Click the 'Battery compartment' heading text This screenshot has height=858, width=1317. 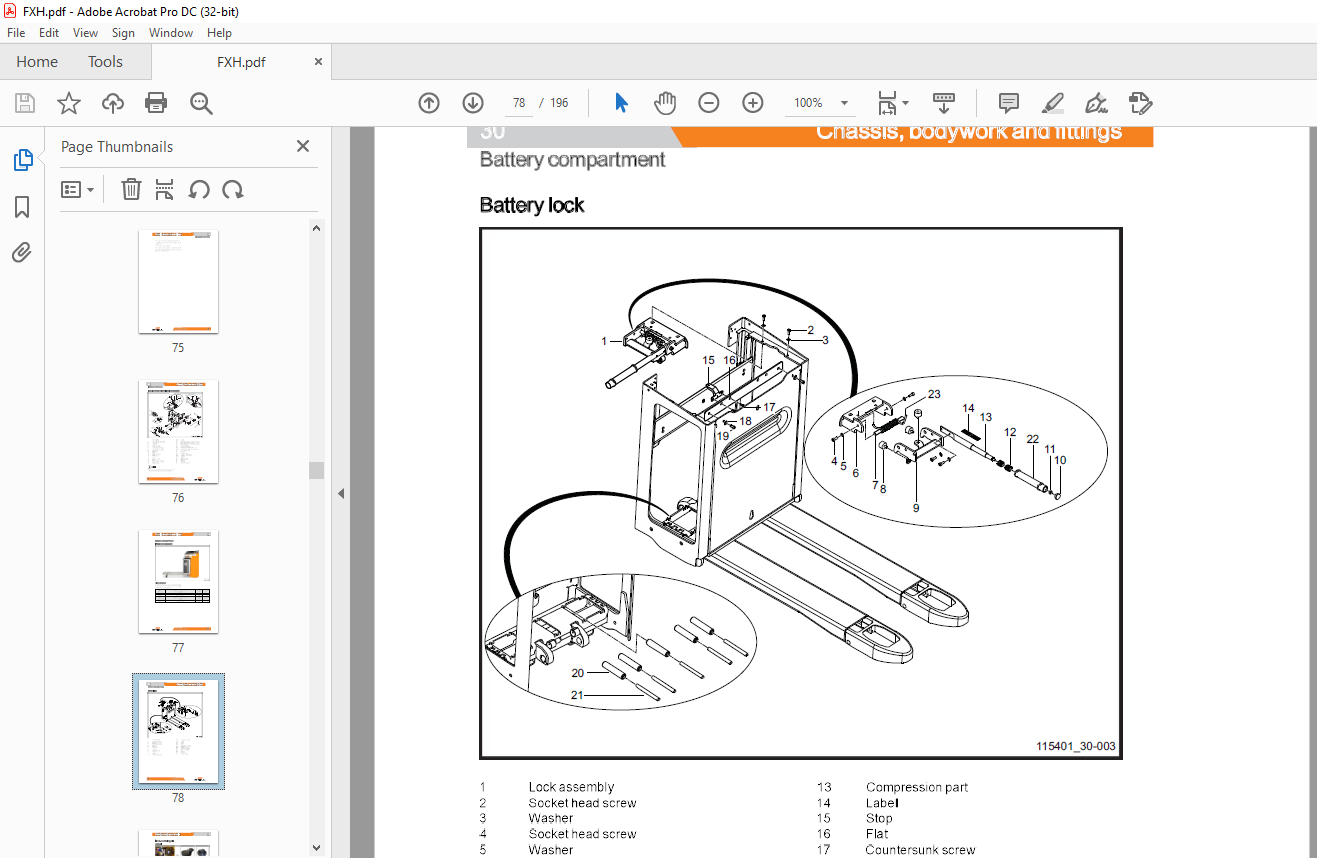click(x=572, y=159)
